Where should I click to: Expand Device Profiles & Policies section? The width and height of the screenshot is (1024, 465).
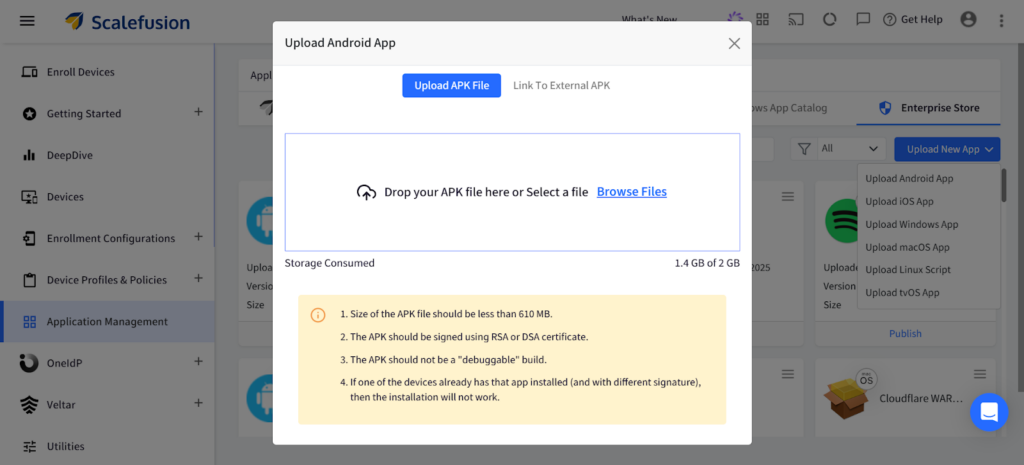(x=198, y=279)
